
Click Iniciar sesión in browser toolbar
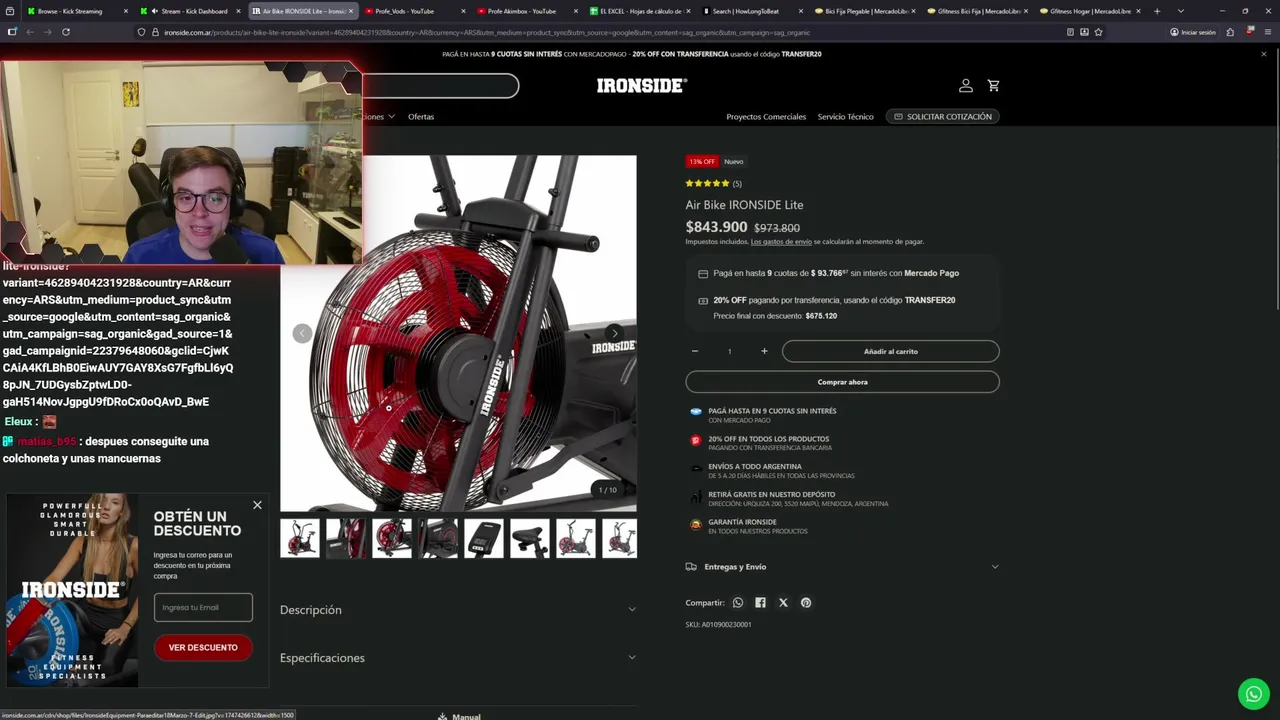(1193, 32)
